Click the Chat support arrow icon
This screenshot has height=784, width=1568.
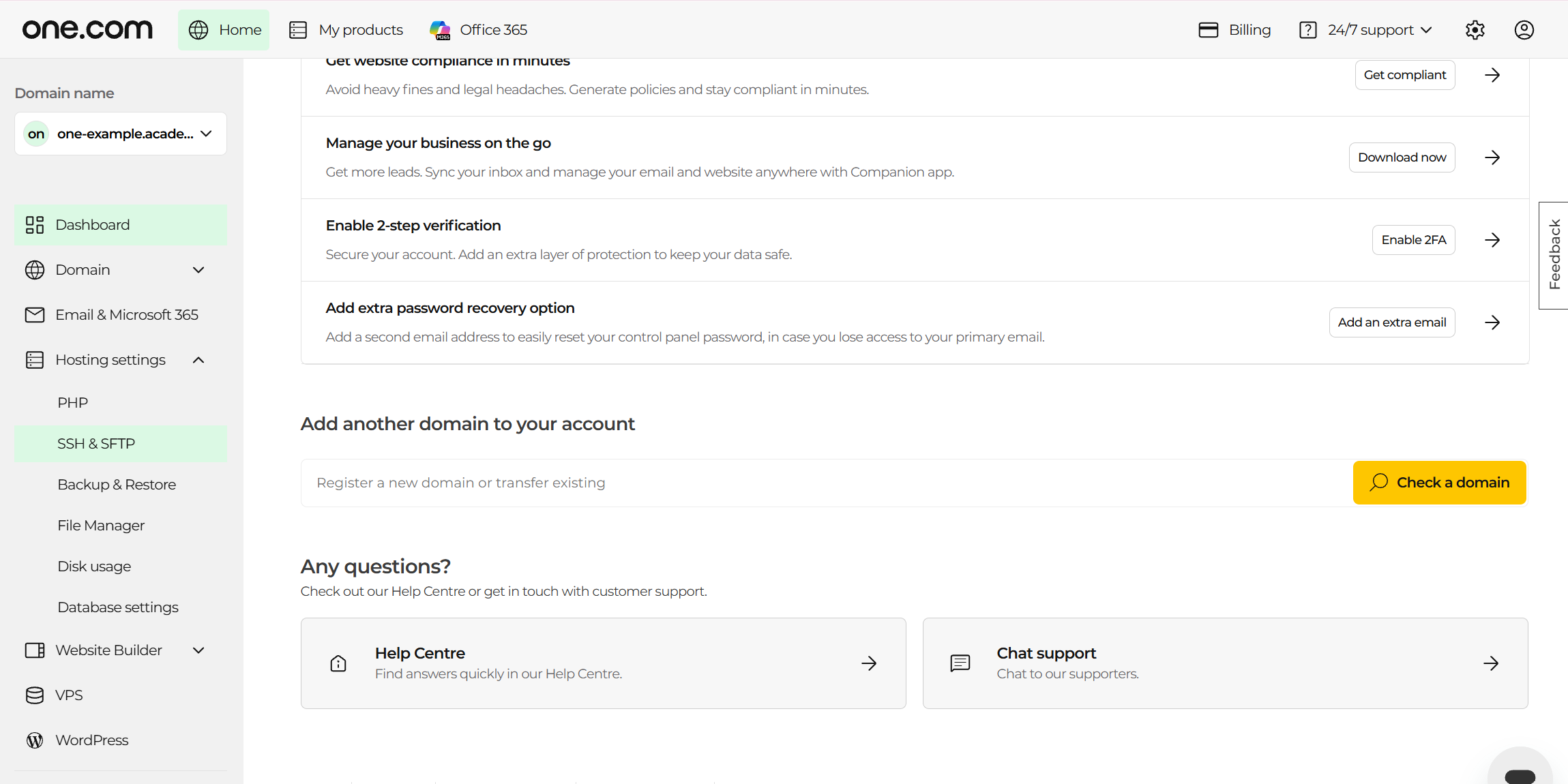1491,663
